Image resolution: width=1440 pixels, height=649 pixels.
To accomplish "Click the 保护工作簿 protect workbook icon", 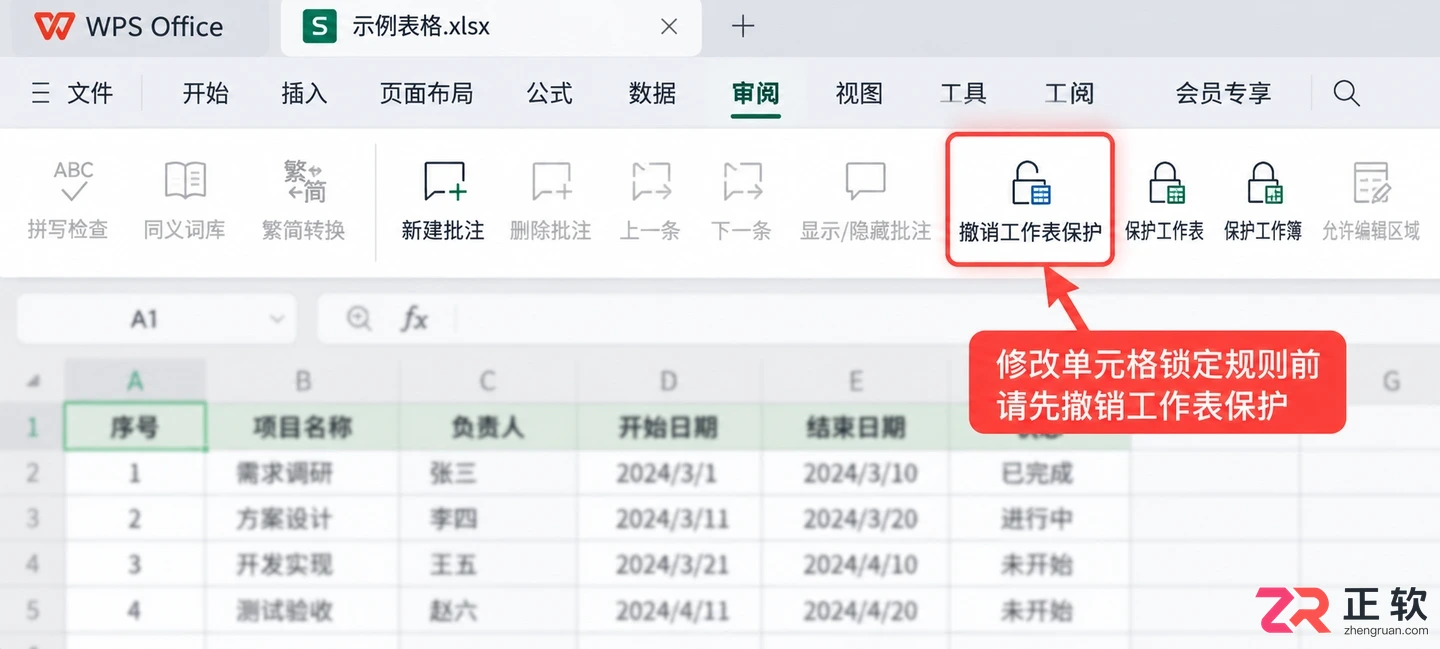I will click(x=1264, y=183).
